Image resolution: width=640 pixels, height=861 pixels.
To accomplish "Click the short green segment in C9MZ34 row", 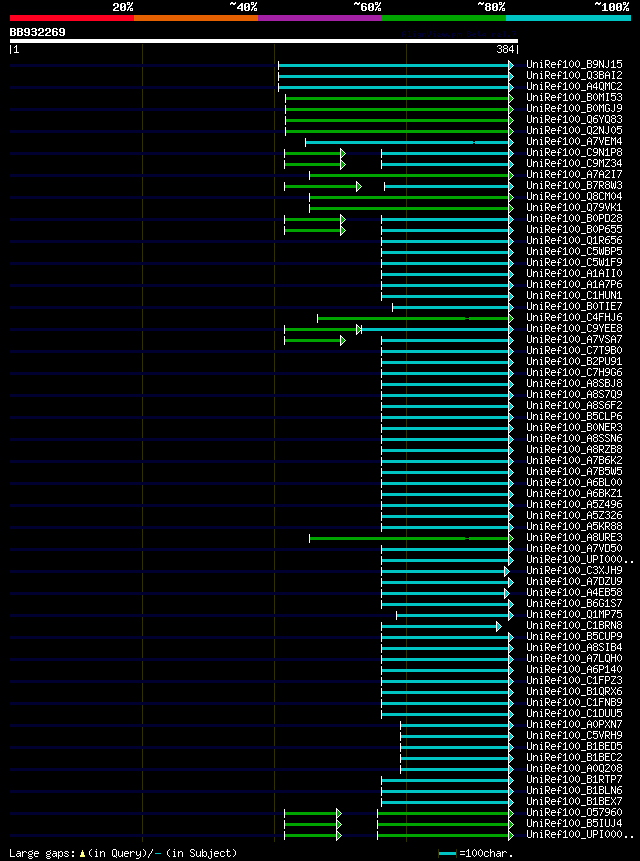I will click(315, 164).
